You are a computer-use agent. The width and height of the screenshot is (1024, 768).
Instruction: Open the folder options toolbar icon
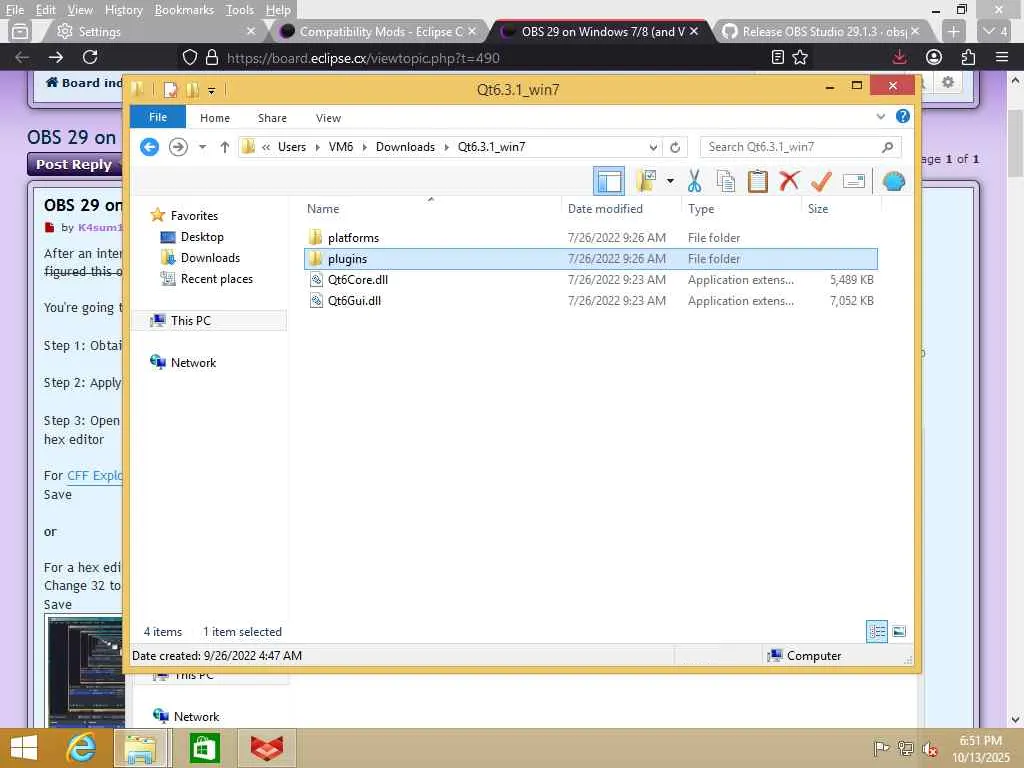[x=646, y=181]
